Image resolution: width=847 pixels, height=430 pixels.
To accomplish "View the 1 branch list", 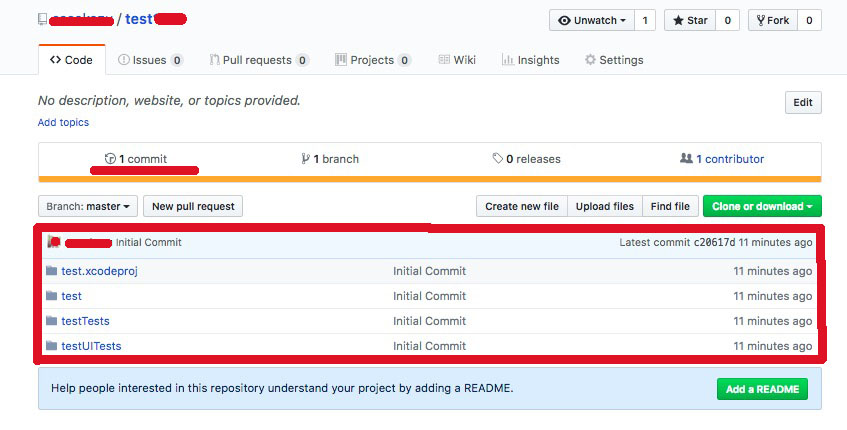I will [330, 159].
